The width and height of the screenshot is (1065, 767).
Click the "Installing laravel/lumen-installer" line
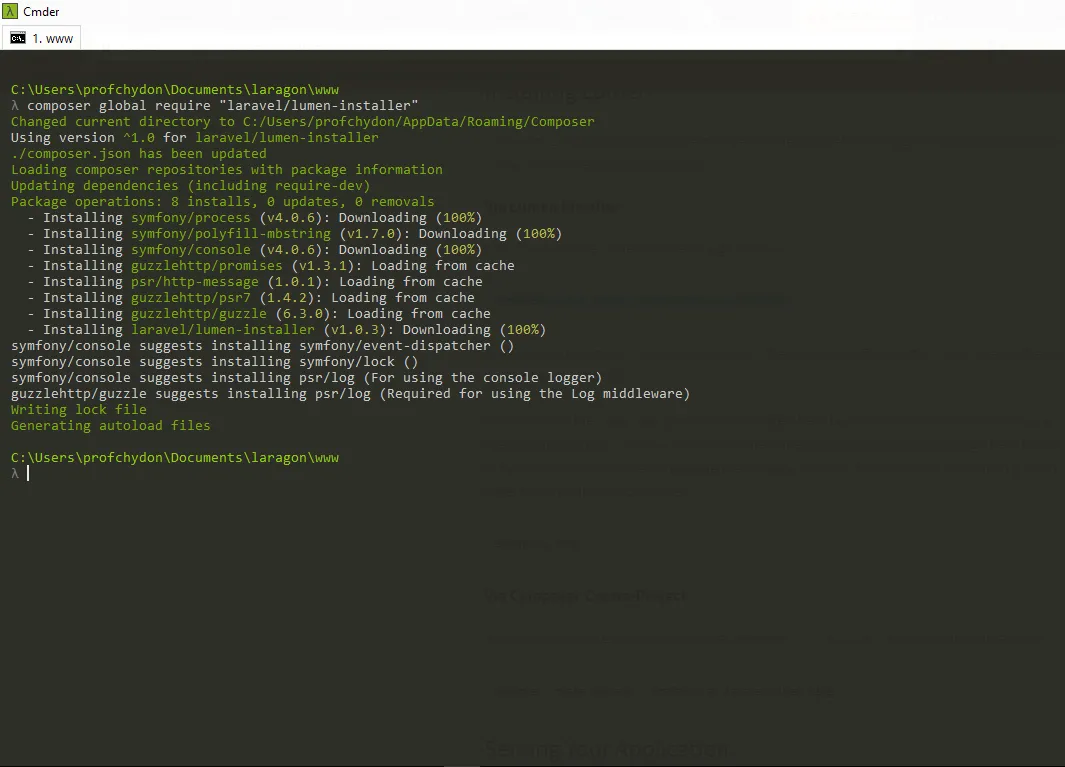tap(286, 329)
